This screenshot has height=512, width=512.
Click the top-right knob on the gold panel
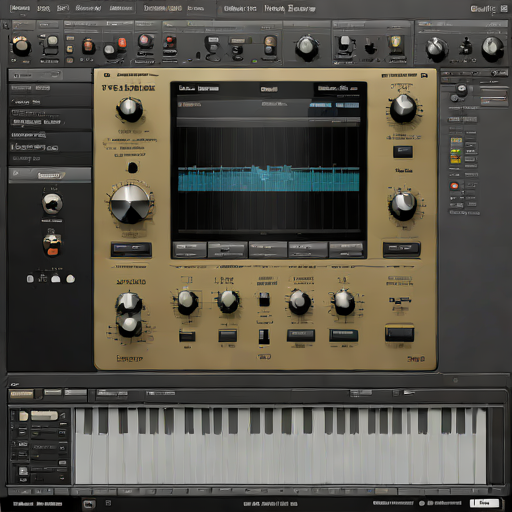click(x=403, y=109)
